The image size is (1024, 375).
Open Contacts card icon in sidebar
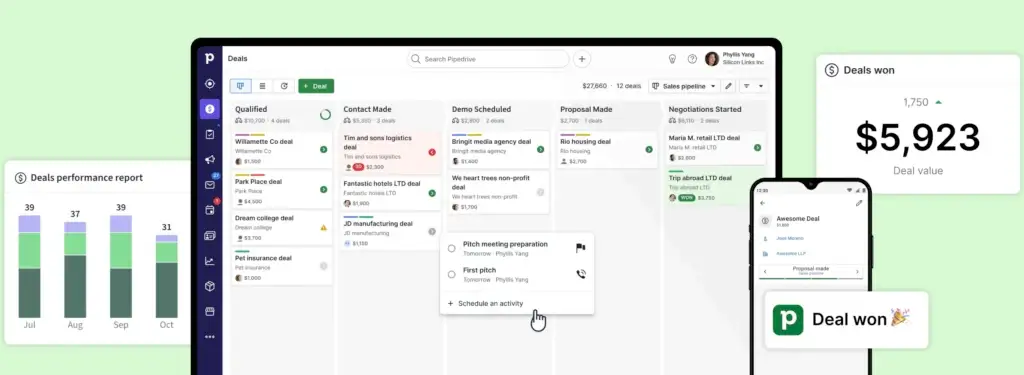tap(210, 235)
